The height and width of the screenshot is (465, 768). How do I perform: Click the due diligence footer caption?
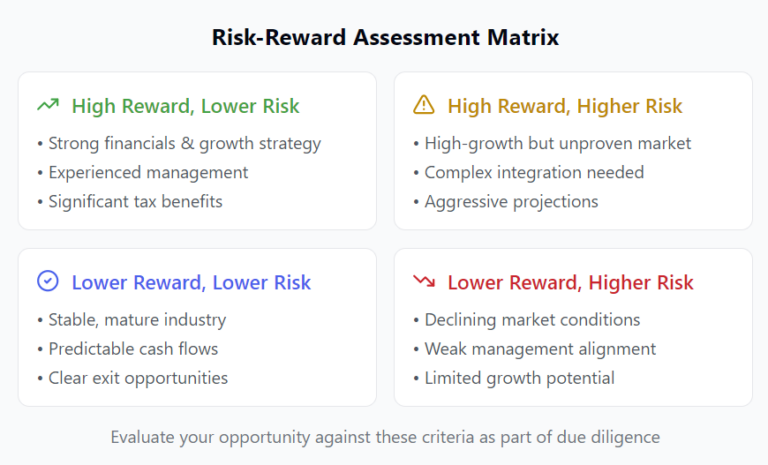384,436
